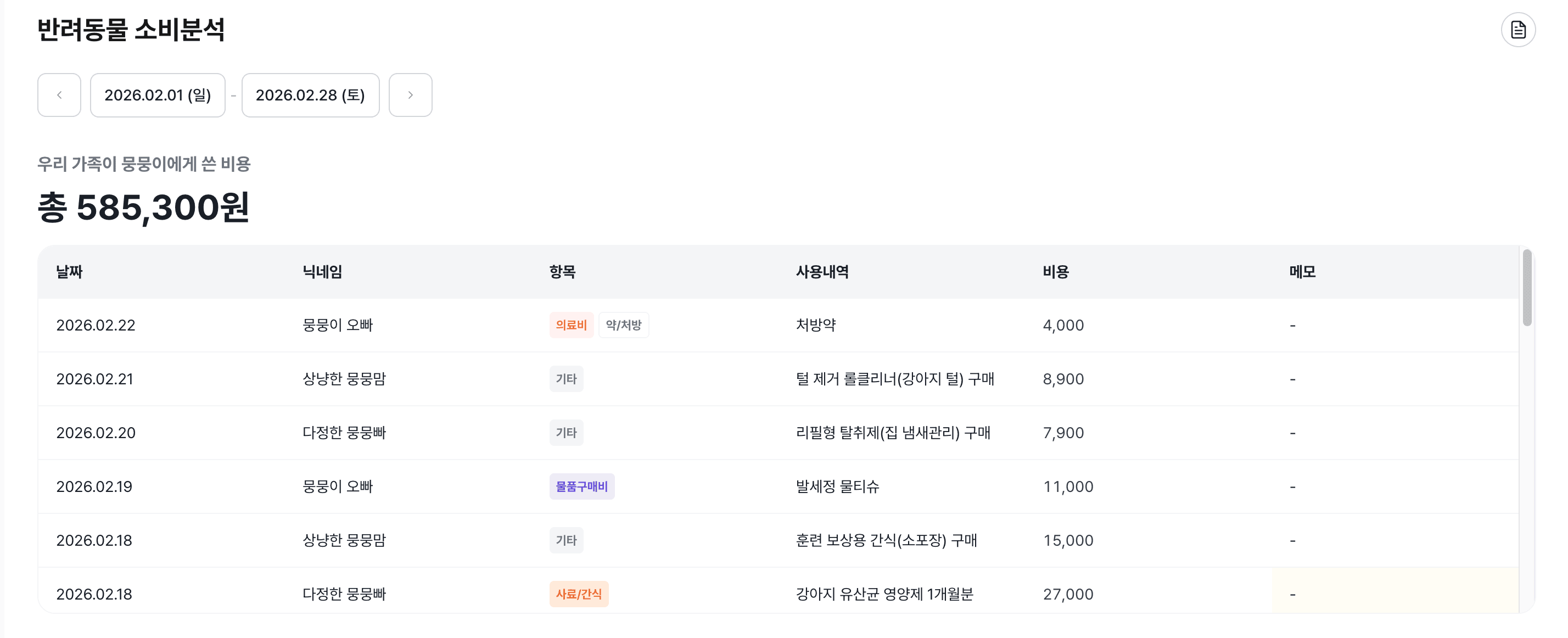The width and height of the screenshot is (1568, 638).
Task: Click the previous period arrow
Action: [x=58, y=95]
